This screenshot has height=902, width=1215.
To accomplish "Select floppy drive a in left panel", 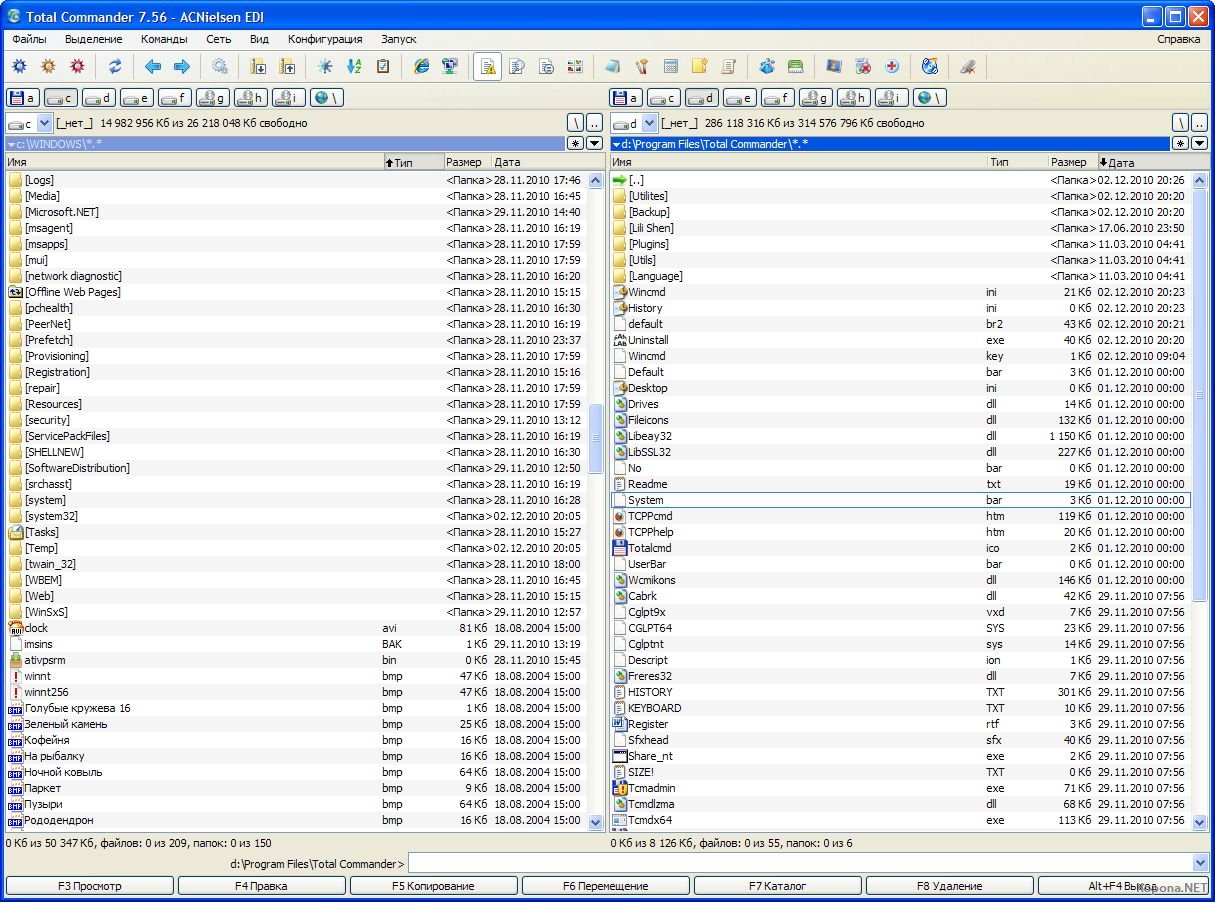I will click(23, 98).
